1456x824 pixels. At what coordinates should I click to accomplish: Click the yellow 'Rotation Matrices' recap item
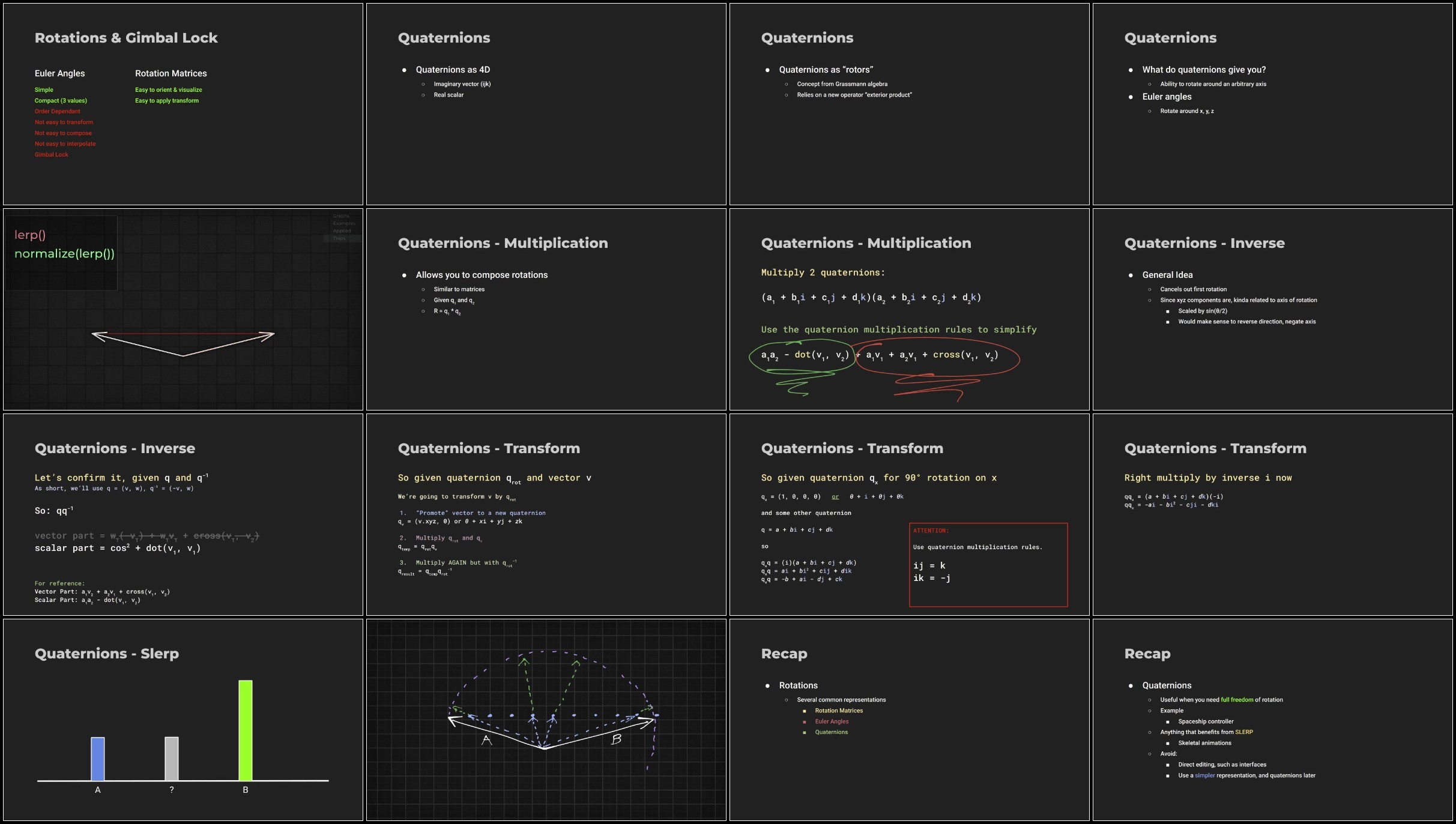point(839,711)
